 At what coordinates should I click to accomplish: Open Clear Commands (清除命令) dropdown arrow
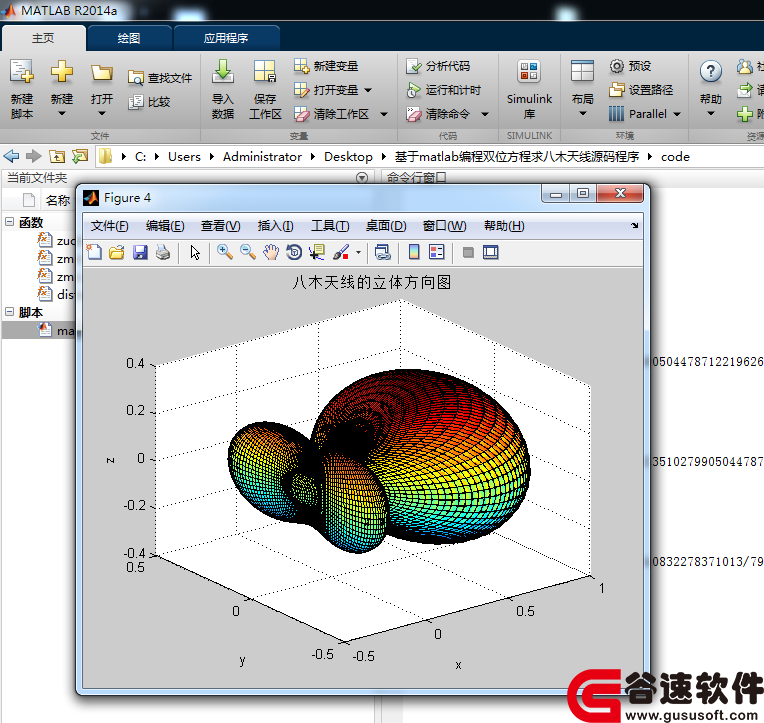[x=485, y=114]
